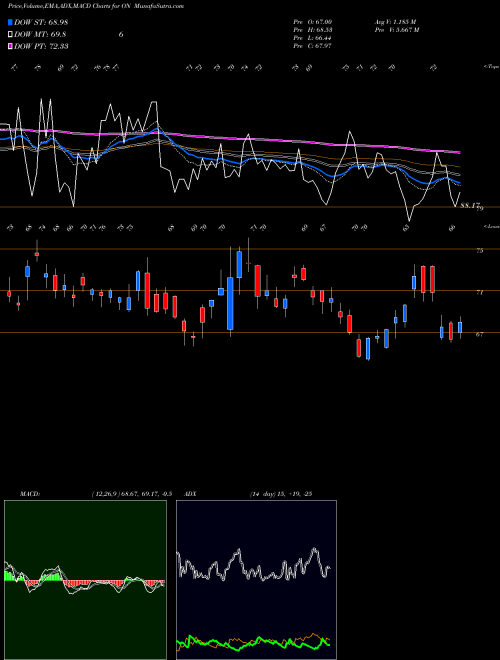The height and width of the screenshot is (660, 500).
Task: Click the white DOW MT legend swatch
Action: [10, 34]
